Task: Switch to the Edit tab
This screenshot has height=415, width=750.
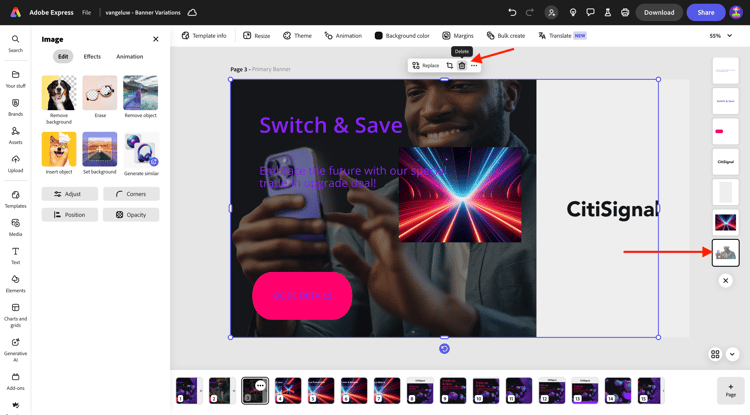Action: pos(63,56)
